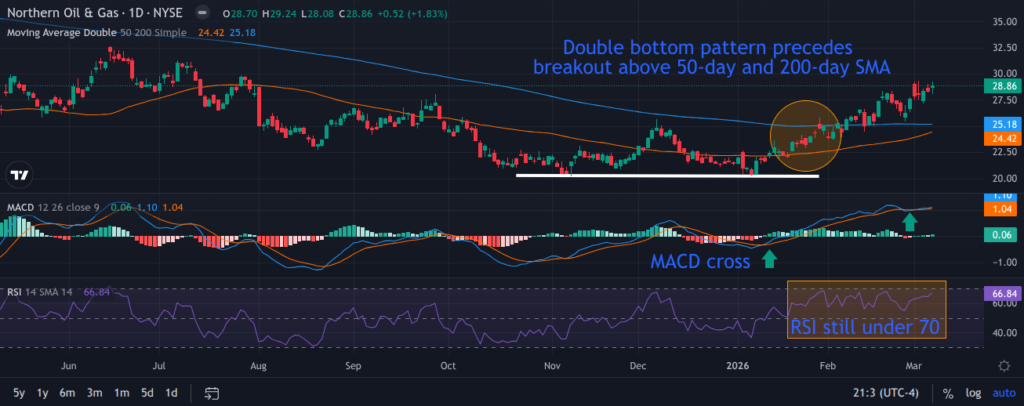The height and width of the screenshot is (406, 1024).
Task: Select the 6m time range
Action: click(x=69, y=392)
